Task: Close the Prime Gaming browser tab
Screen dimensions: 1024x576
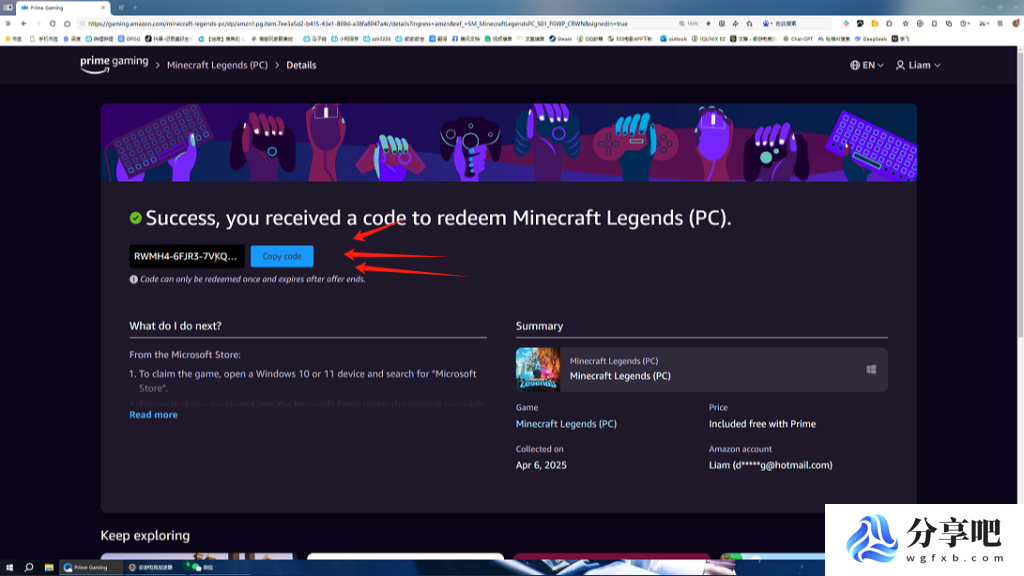Action: (103, 8)
